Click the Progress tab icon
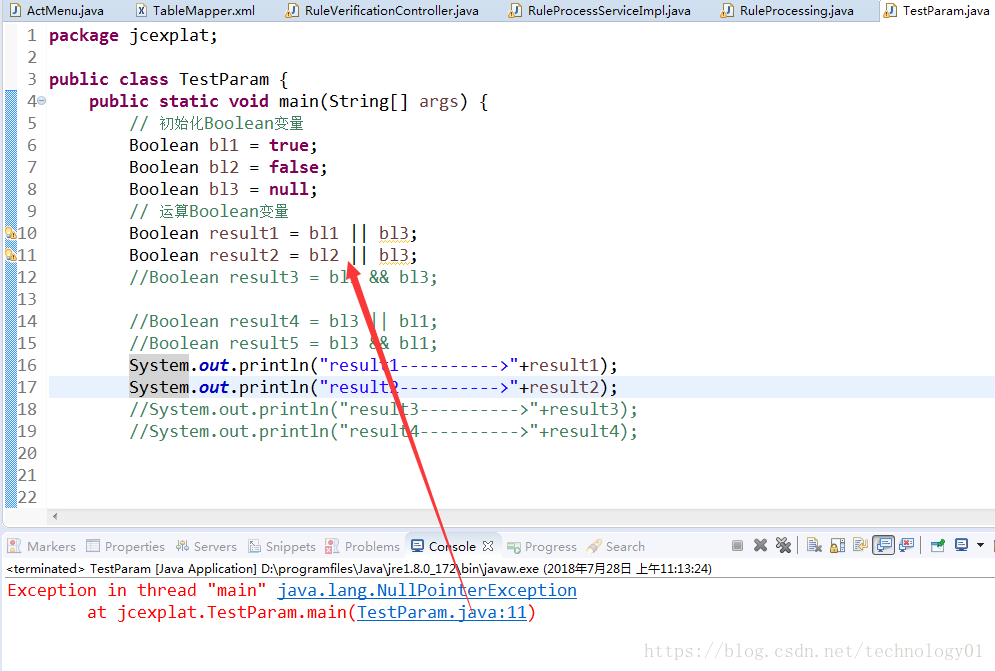The image size is (995, 671). pyautogui.click(x=514, y=547)
